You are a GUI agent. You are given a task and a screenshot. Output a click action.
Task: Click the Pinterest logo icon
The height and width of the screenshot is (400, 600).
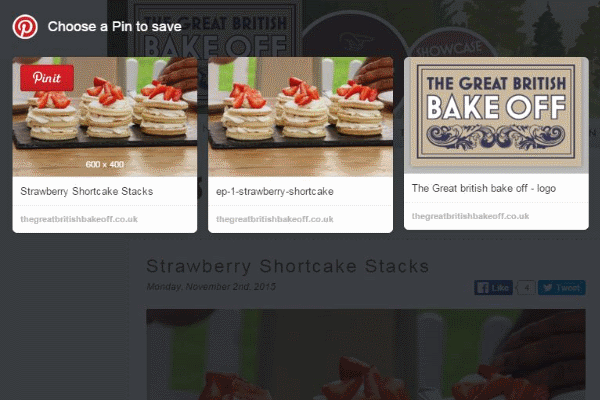(x=25, y=27)
